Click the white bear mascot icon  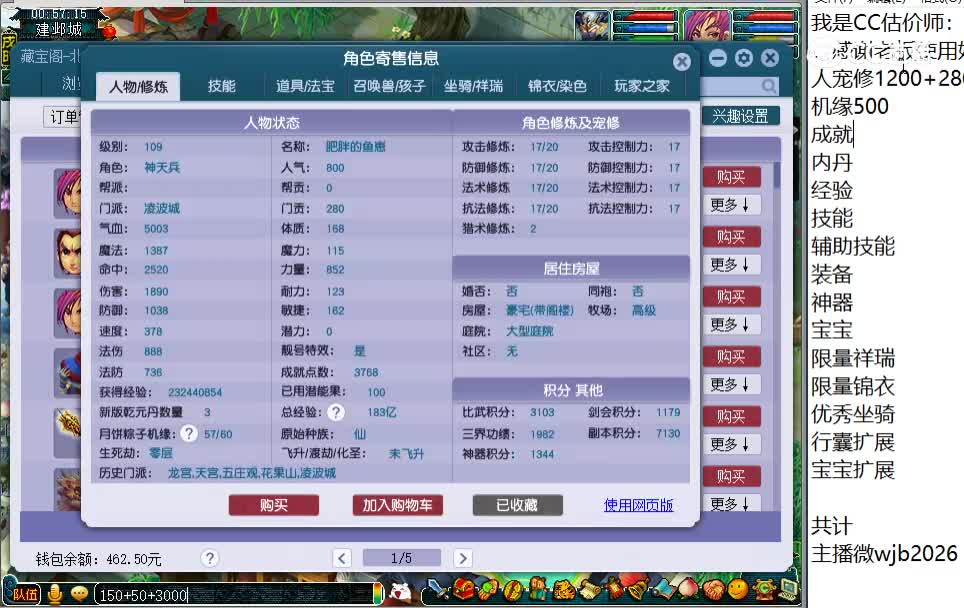pyautogui.click(x=401, y=592)
